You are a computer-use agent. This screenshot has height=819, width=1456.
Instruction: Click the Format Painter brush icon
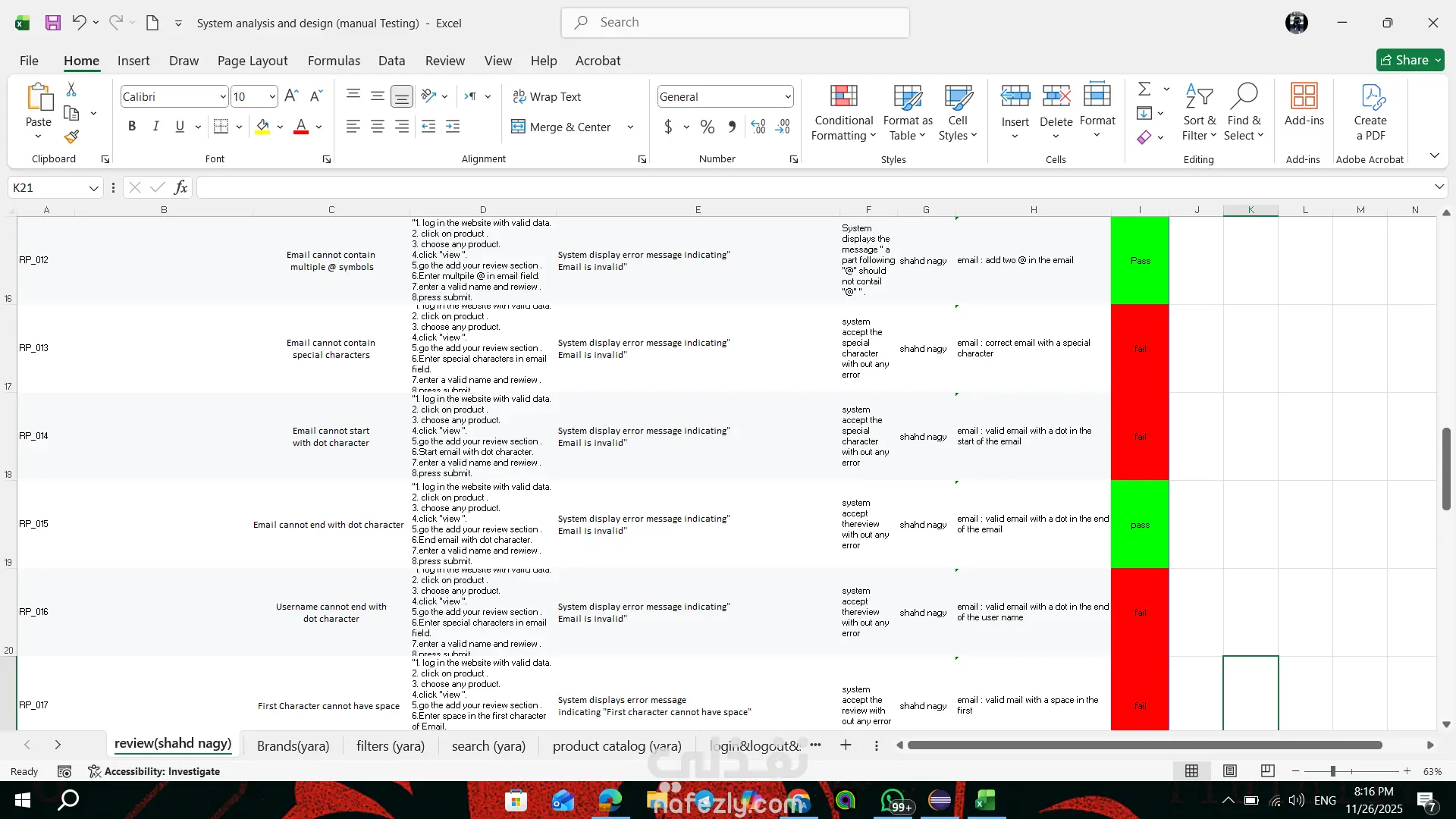(71, 137)
